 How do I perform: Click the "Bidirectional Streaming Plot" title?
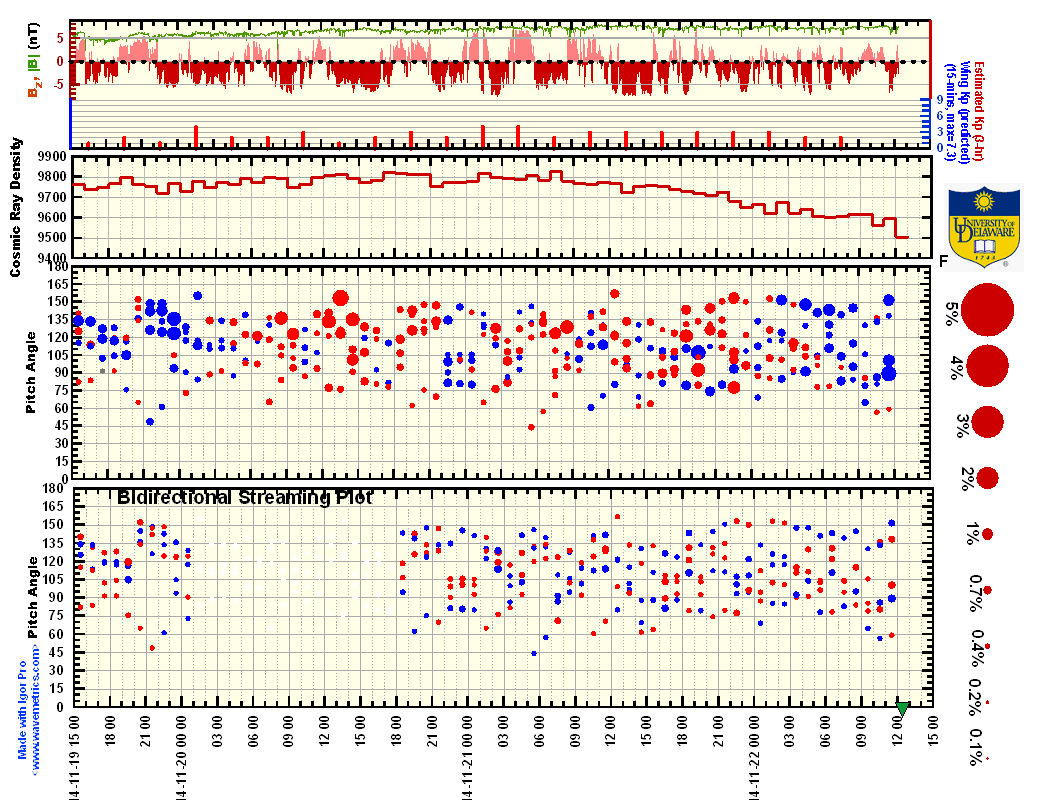click(x=245, y=497)
